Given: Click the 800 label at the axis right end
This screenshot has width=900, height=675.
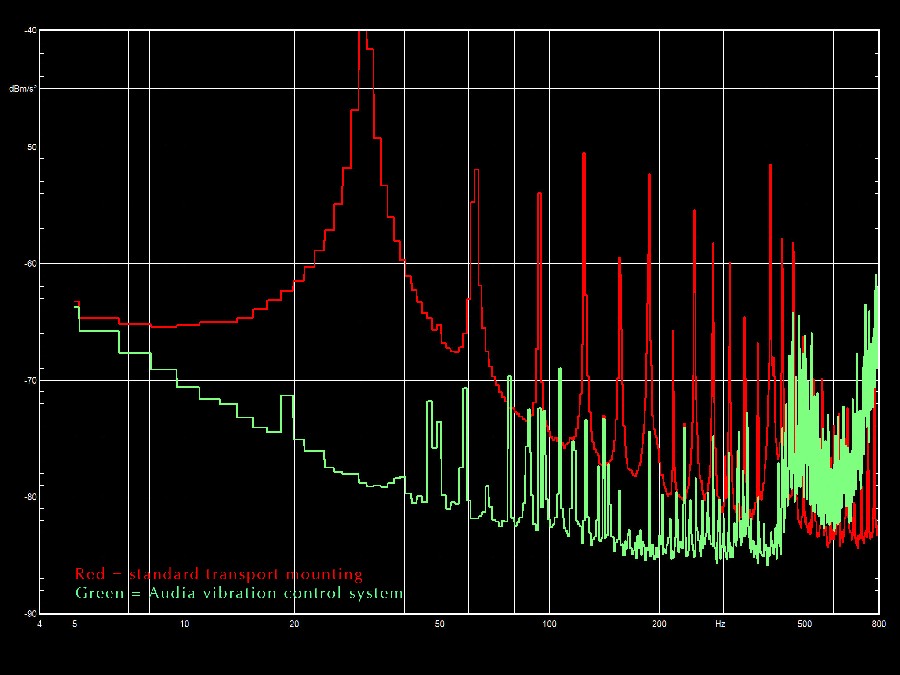Looking at the screenshot, I should [x=878, y=623].
